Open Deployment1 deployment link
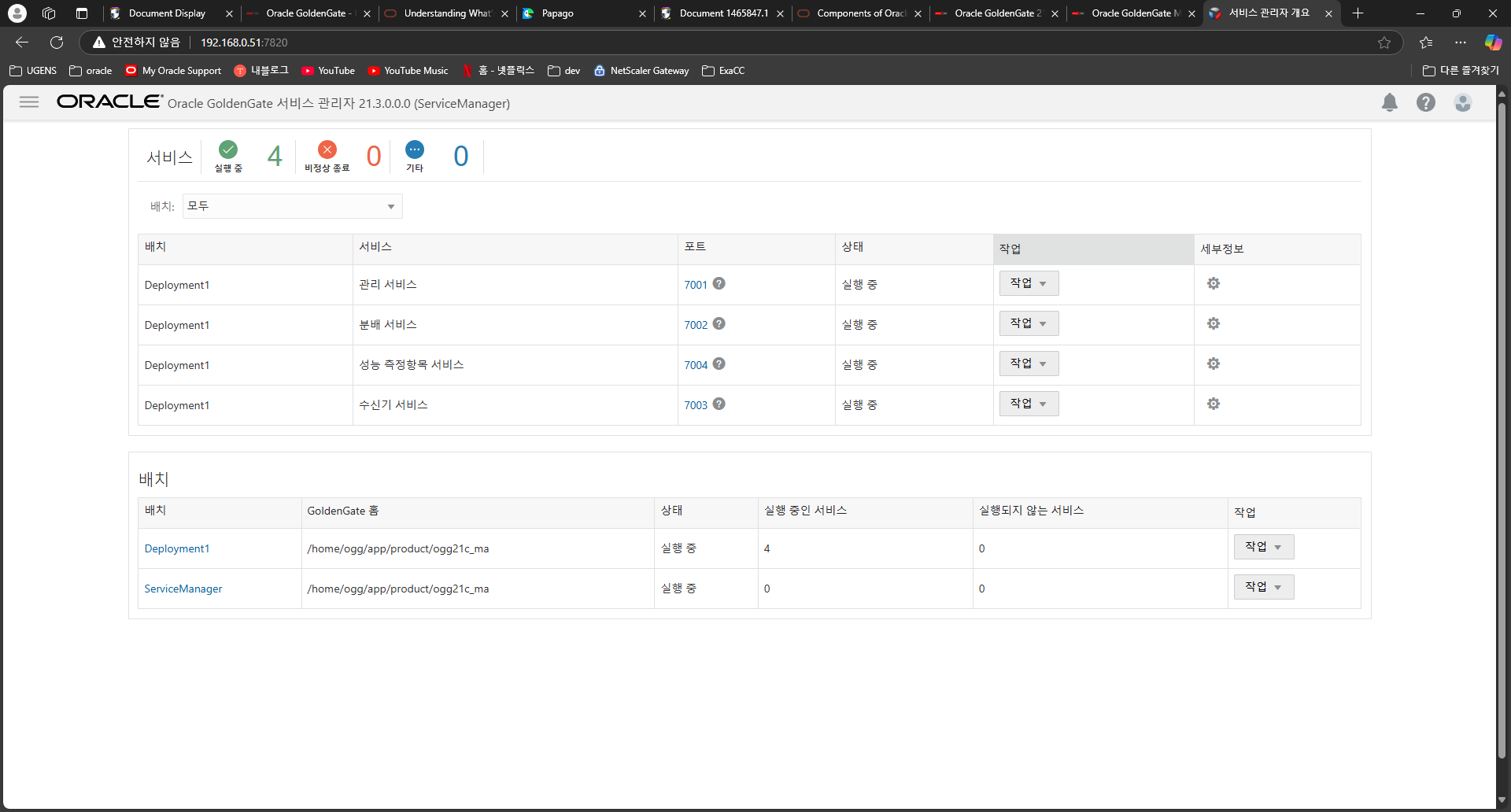This screenshot has width=1511, height=812. pyautogui.click(x=177, y=548)
